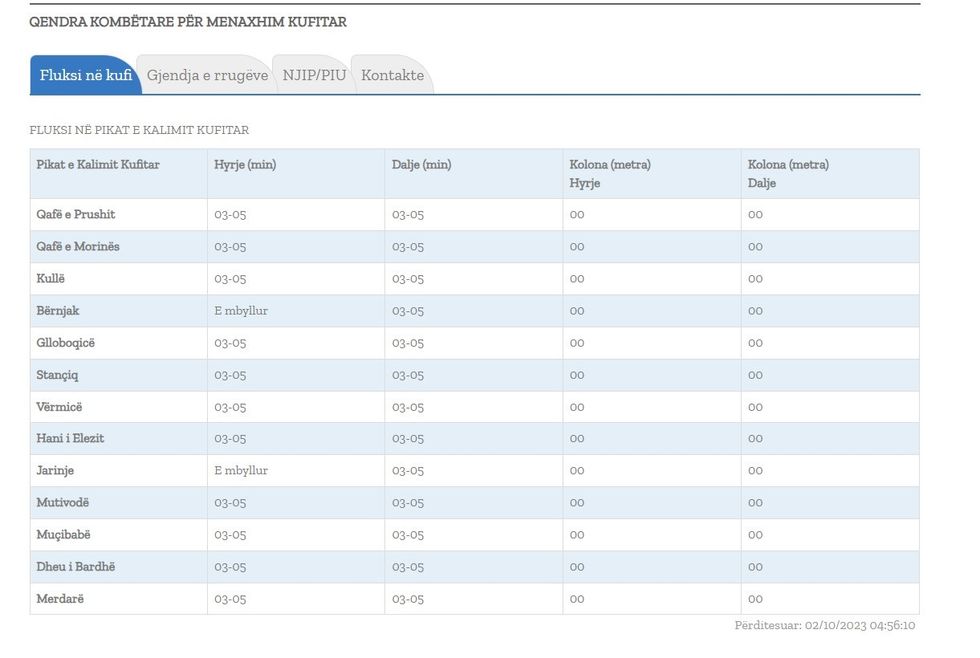Screen dimensions: 980x658
Task: Switch to the Gjendja e rrugëve tab
Action: (x=207, y=73)
